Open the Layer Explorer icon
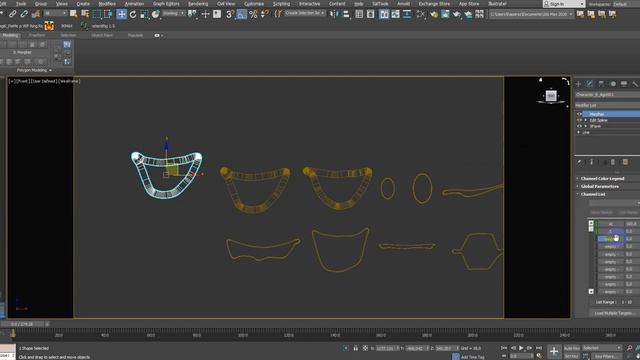 [x=371, y=14]
